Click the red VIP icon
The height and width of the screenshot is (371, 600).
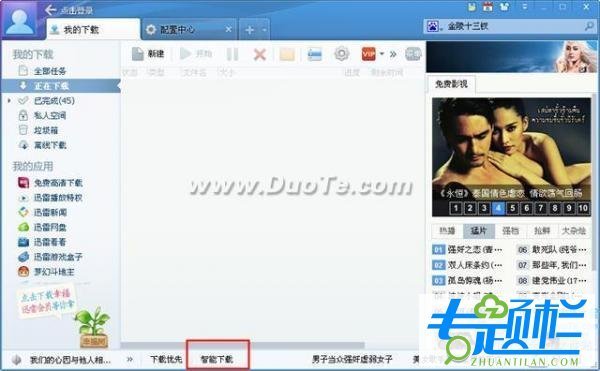368,54
